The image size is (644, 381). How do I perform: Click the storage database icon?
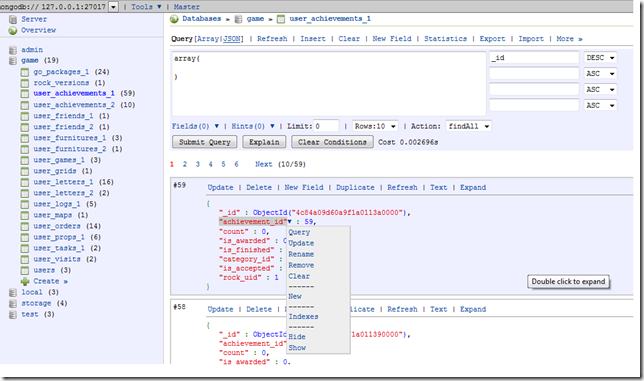[13, 304]
